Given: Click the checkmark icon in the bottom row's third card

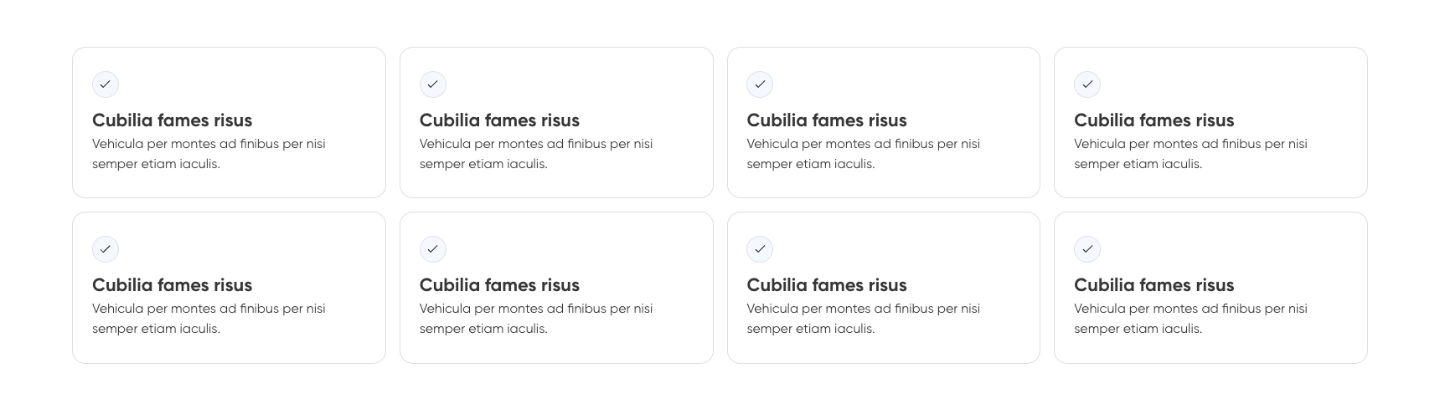Looking at the screenshot, I should (x=760, y=249).
